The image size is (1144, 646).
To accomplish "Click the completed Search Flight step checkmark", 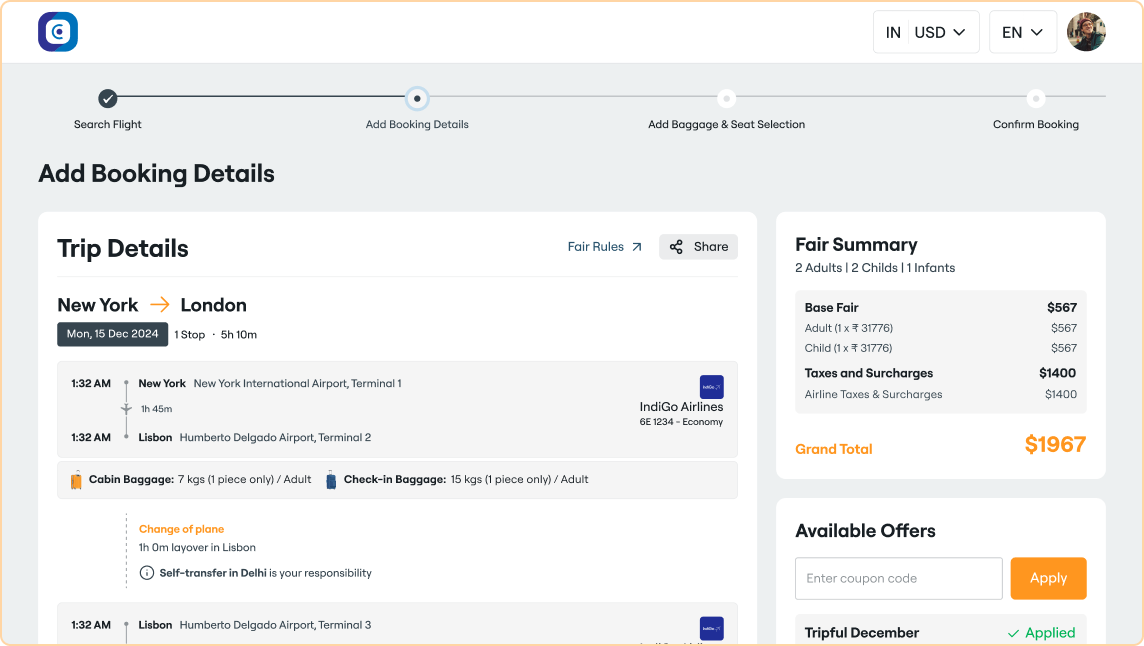I will pyautogui.click(x=107, y=100).
